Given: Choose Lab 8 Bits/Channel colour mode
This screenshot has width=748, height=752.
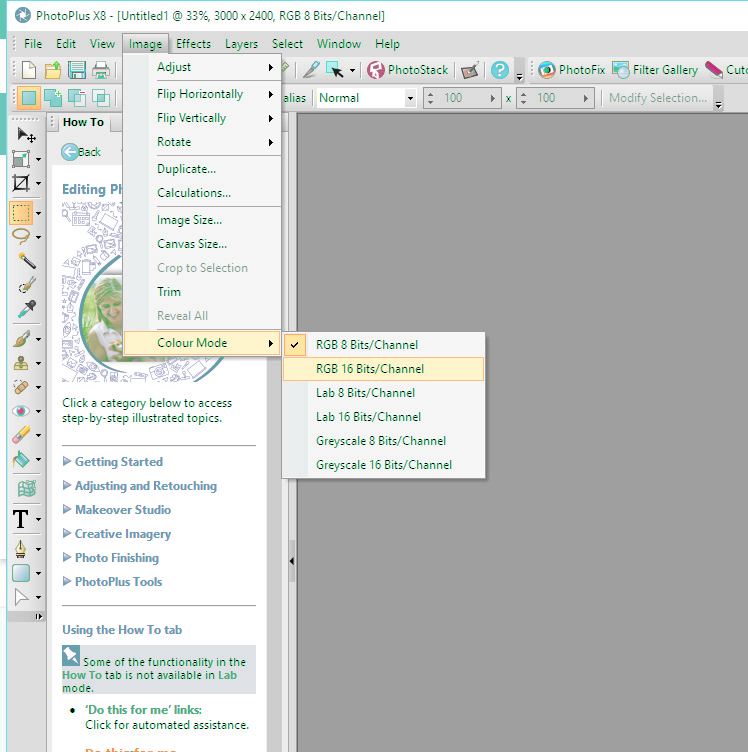Looking at the screenshot, I should (384, 393).
